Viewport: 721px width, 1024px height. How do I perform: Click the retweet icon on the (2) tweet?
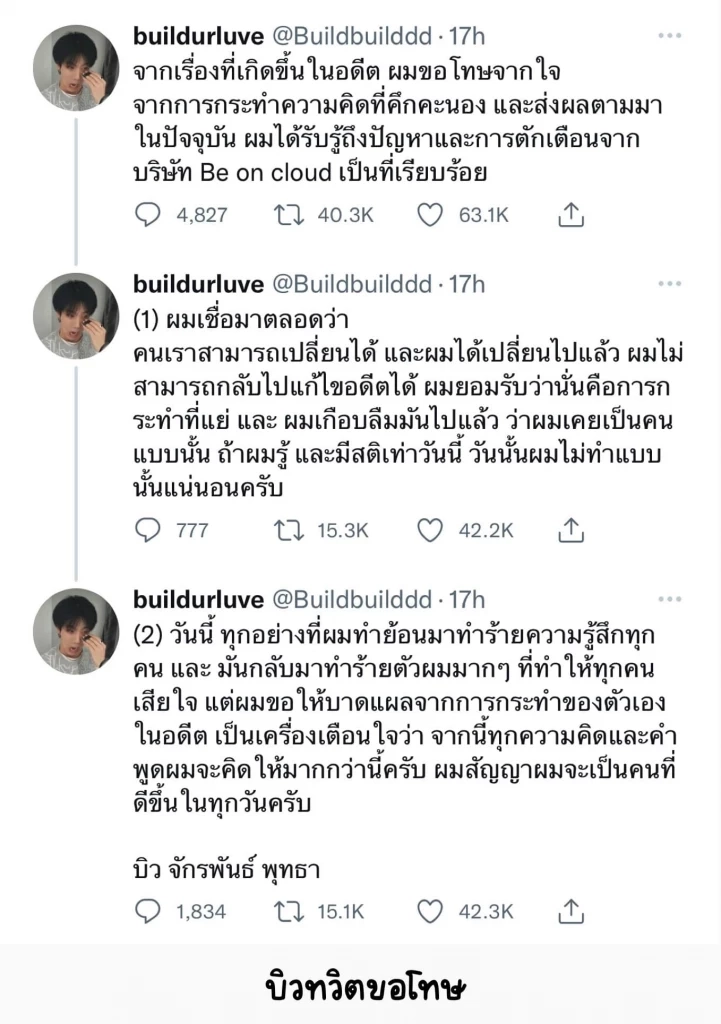pos(288,910)
